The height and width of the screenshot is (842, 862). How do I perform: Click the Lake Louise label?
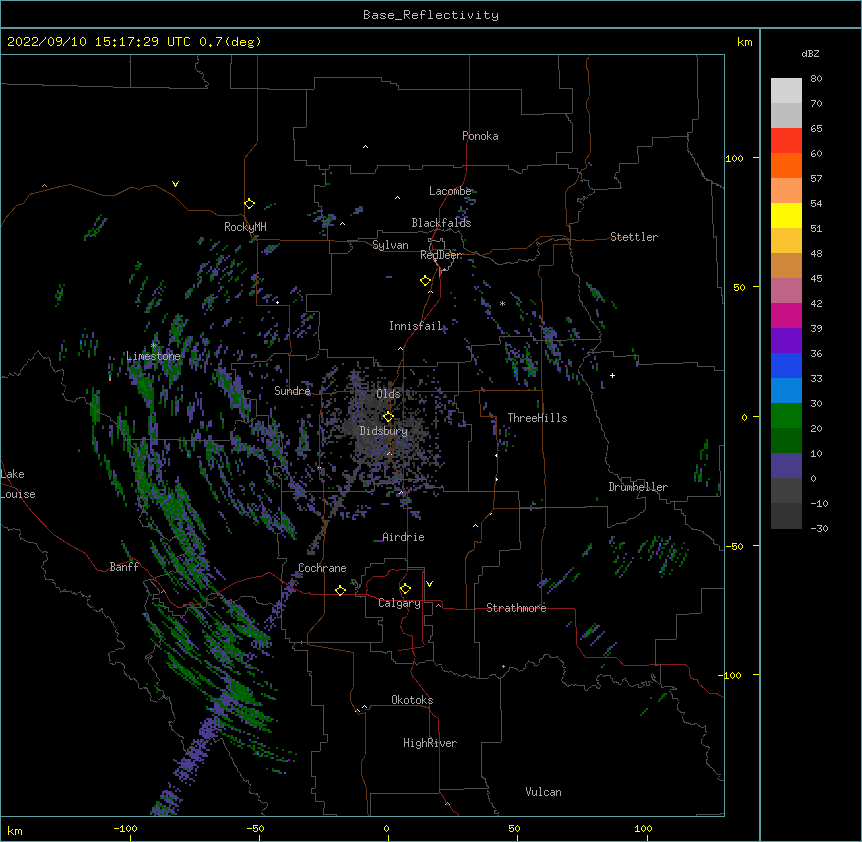pos(17,484)
